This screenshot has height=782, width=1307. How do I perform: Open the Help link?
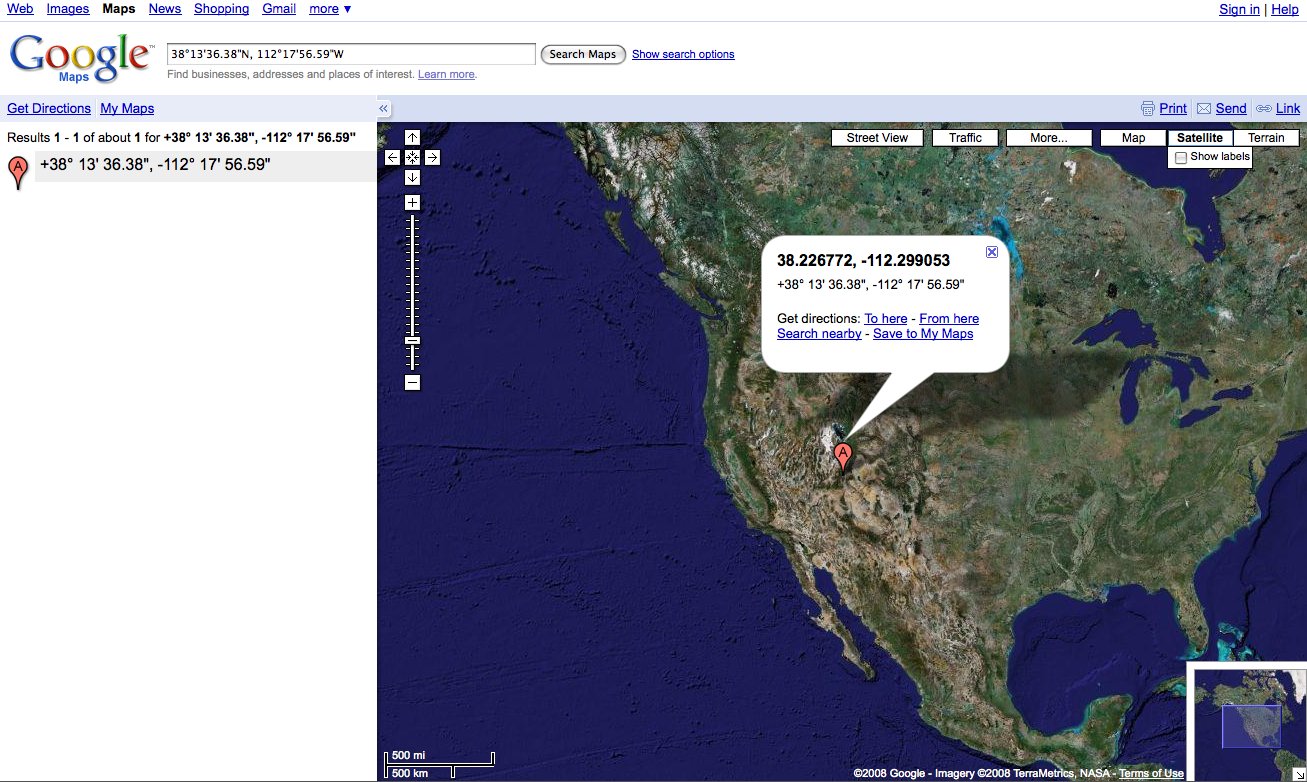click(1285, 9)
